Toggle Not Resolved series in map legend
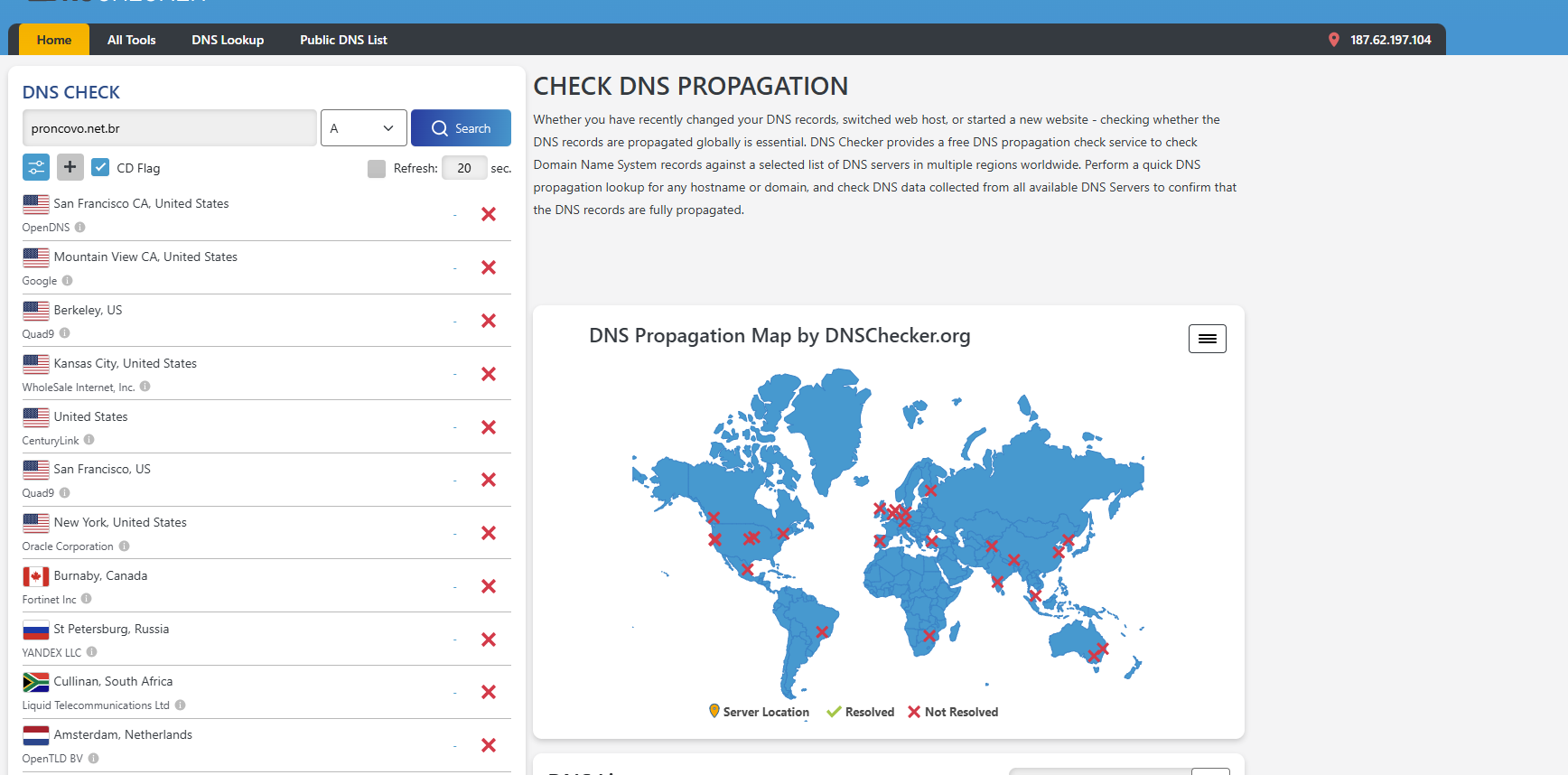Screen dimensions: 1568x775 pos(953,712)
